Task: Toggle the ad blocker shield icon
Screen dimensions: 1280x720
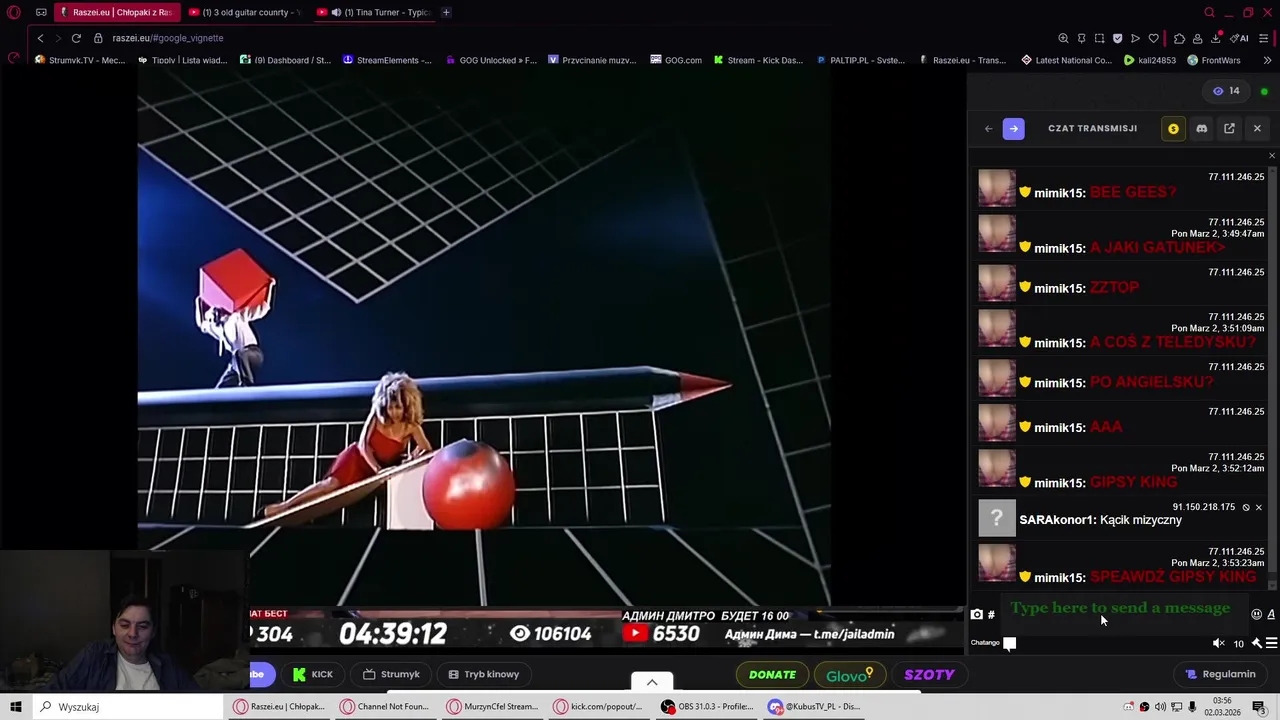Action: tap(1117, 38)
